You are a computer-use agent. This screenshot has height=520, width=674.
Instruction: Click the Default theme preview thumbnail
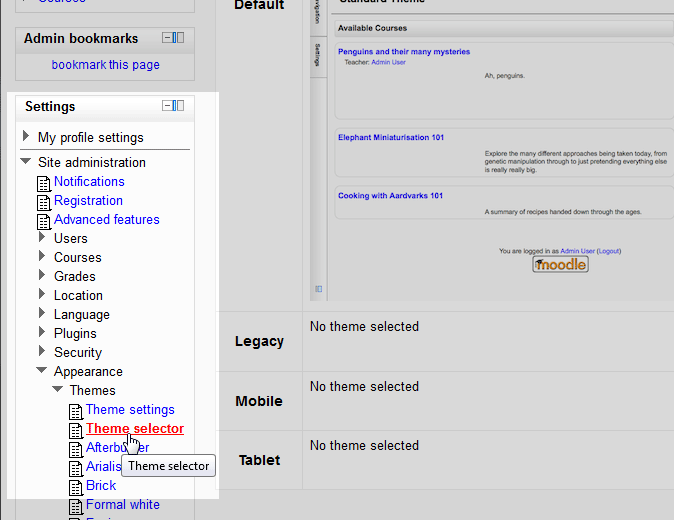(x=490, y=150)
